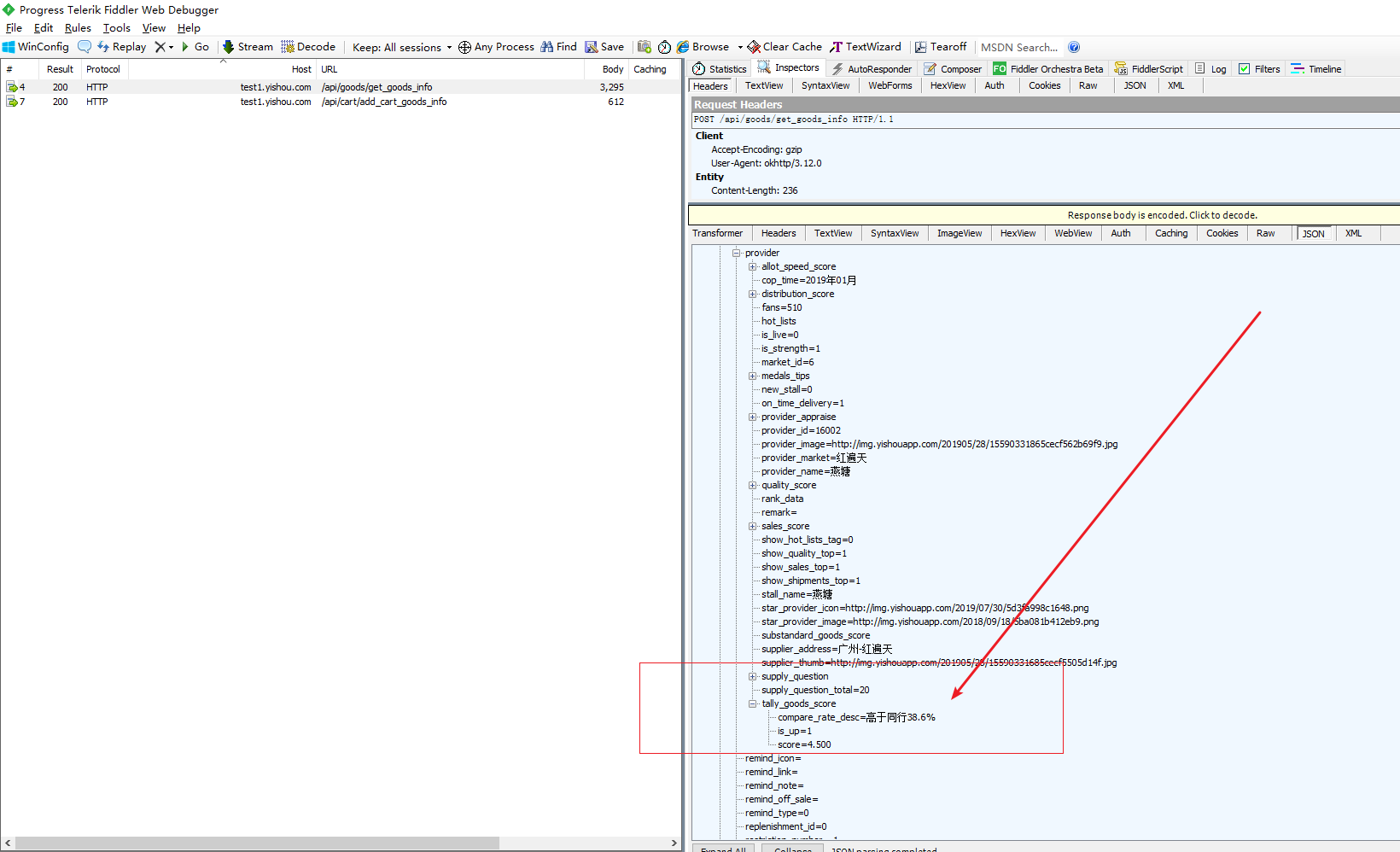This screenshot has height=852, width=1400.
Task: Expand the medals_tips node
Action: click(753, 376)
